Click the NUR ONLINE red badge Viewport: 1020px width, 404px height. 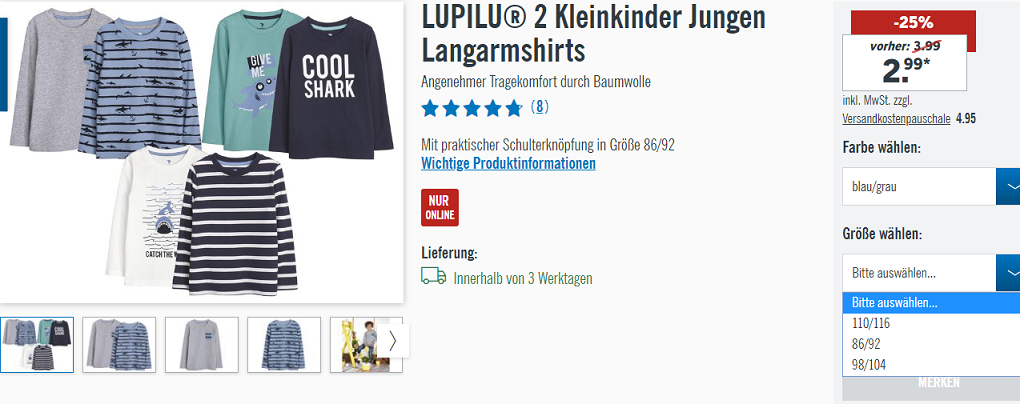click(440, 208)
